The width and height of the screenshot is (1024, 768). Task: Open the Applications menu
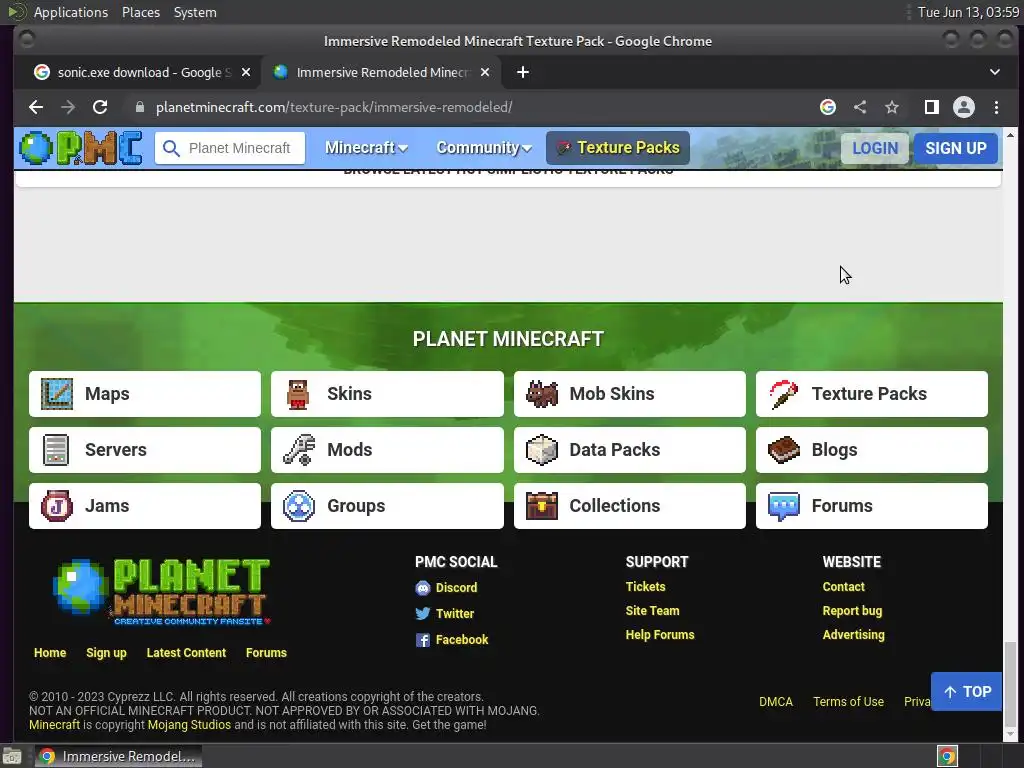71,12
